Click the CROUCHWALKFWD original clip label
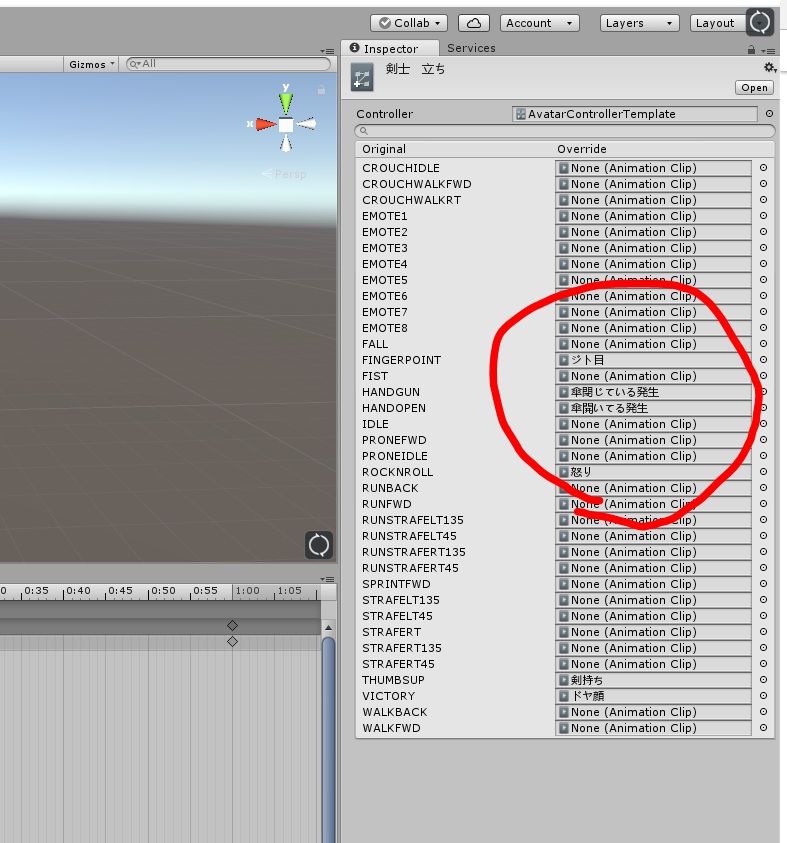This screenshot has height=843, width=787. [x=417, y=184]
